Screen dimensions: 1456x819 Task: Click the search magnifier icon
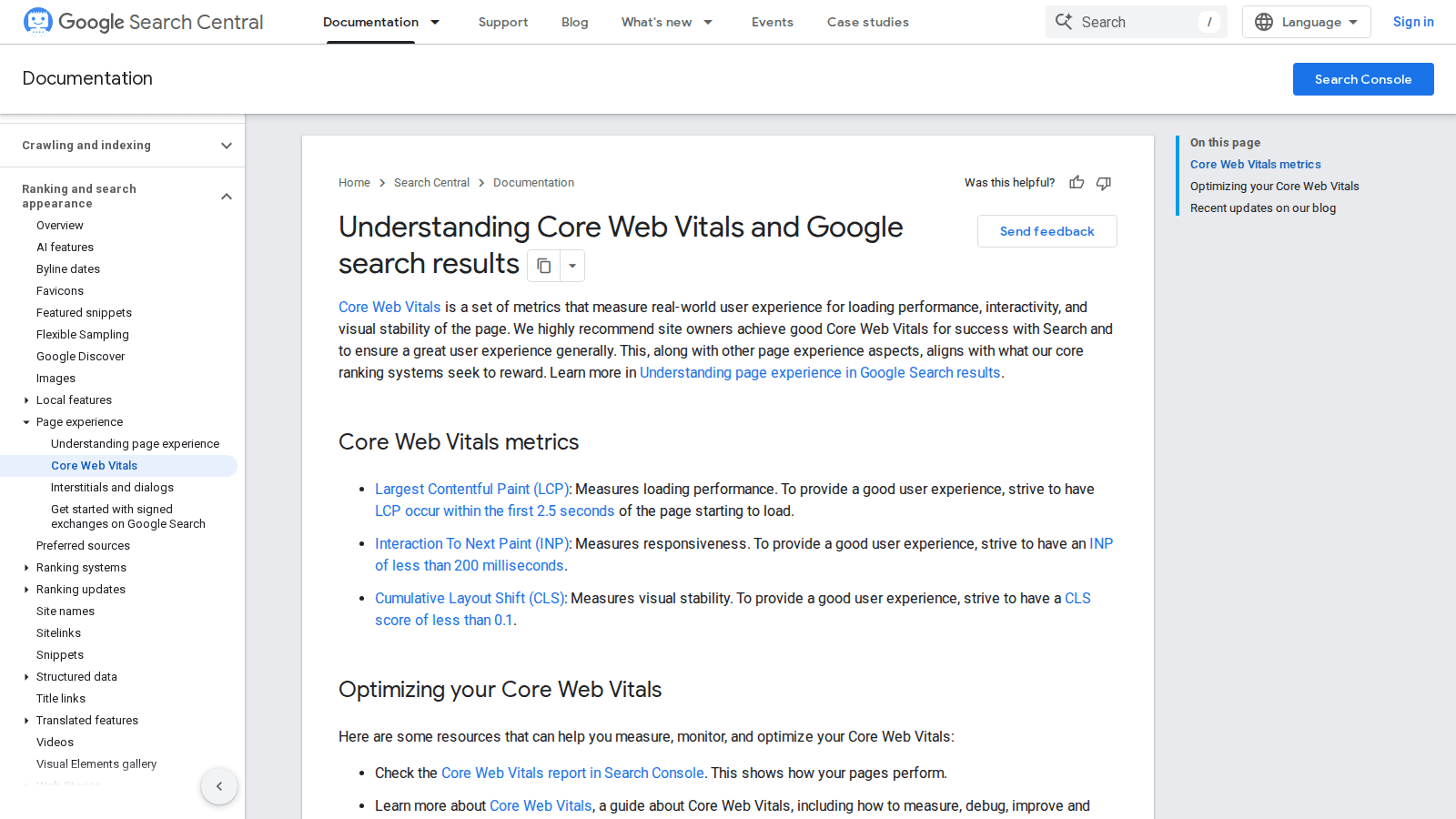click(1064, 22)
